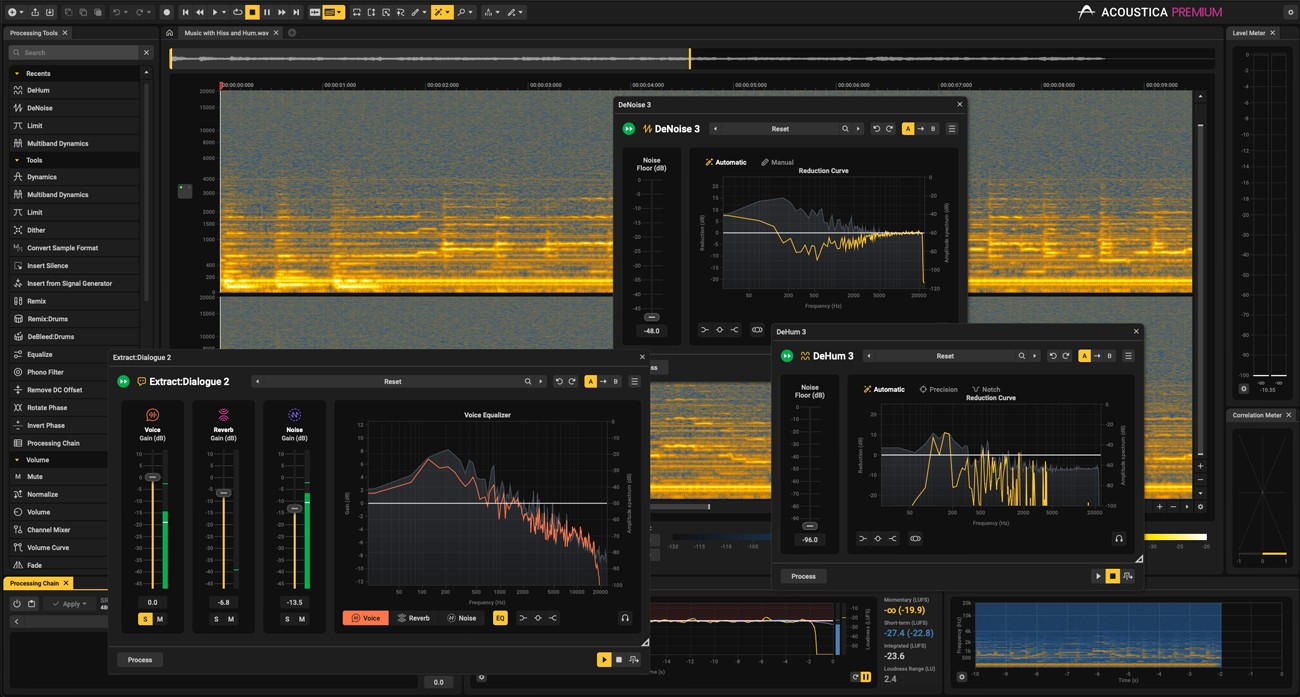This screenshot has width=1300, height=697.
Task: Toggle Loop playback in main toolbar
Action: click(x=238, y=12)
